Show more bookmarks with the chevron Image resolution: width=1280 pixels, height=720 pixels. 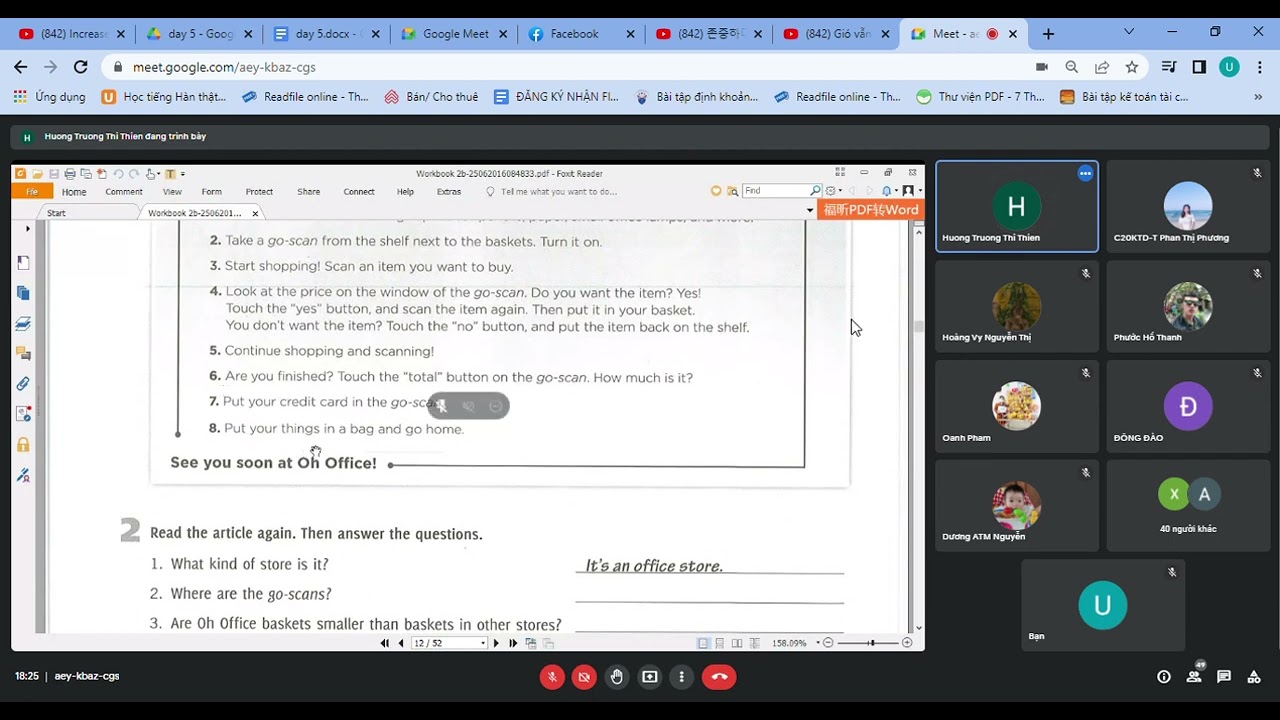(1258, 97)
